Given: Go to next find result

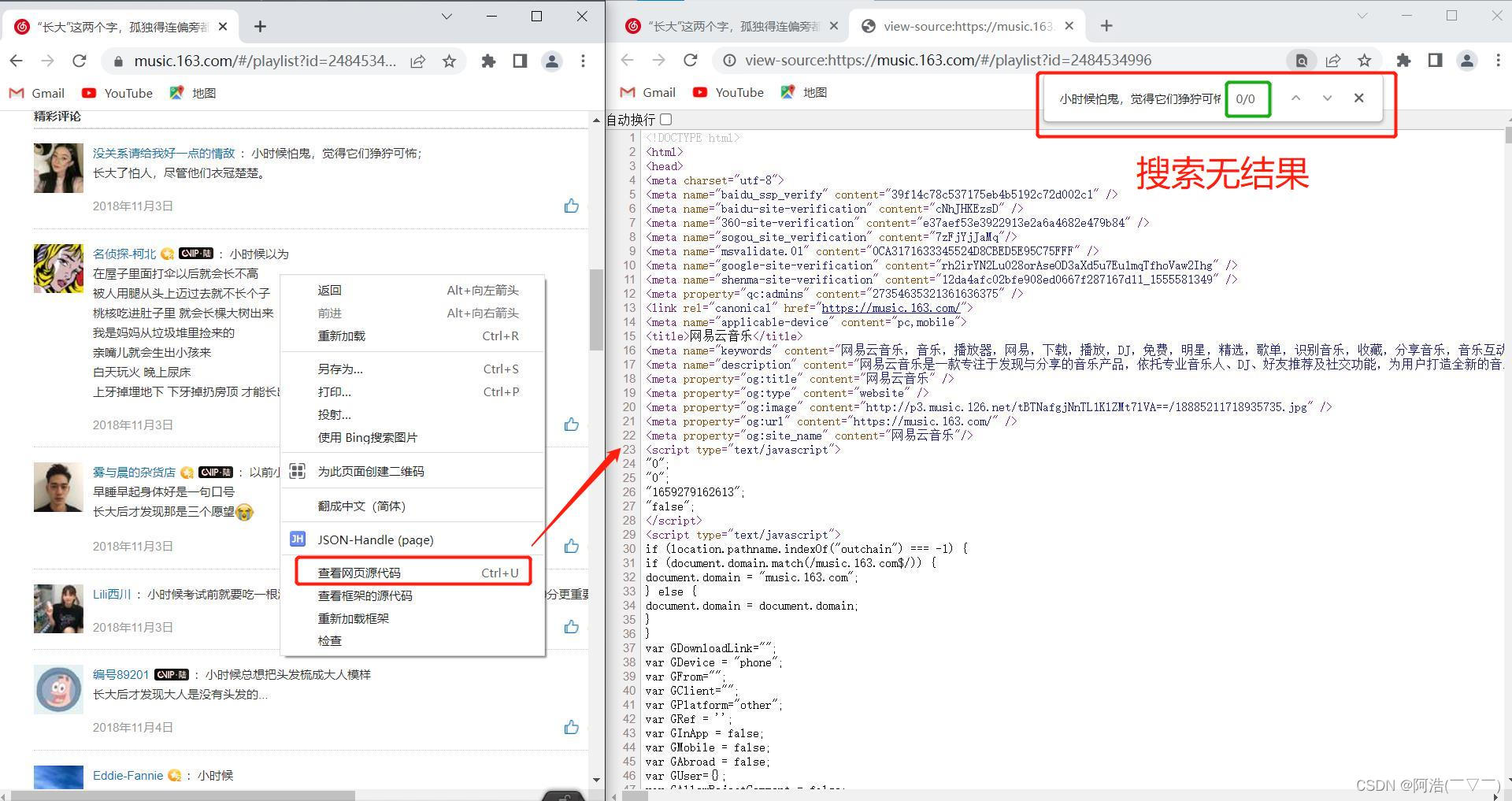Looking at the screenshot, I should pyautogui.click(x=1327, y=98).
